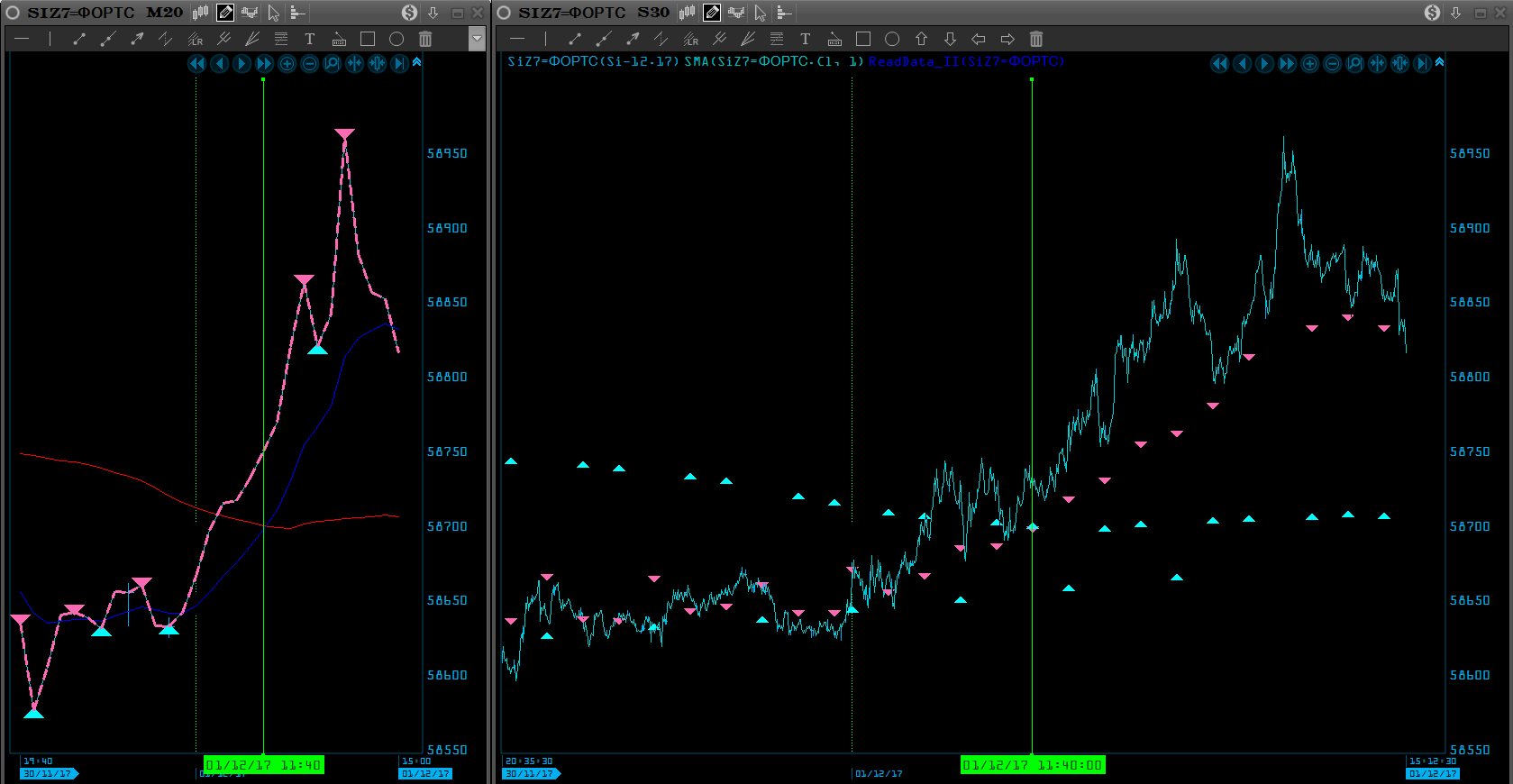
Task: Select the horizontal line tool in M20 toolbar
Action: coord(22,39)
